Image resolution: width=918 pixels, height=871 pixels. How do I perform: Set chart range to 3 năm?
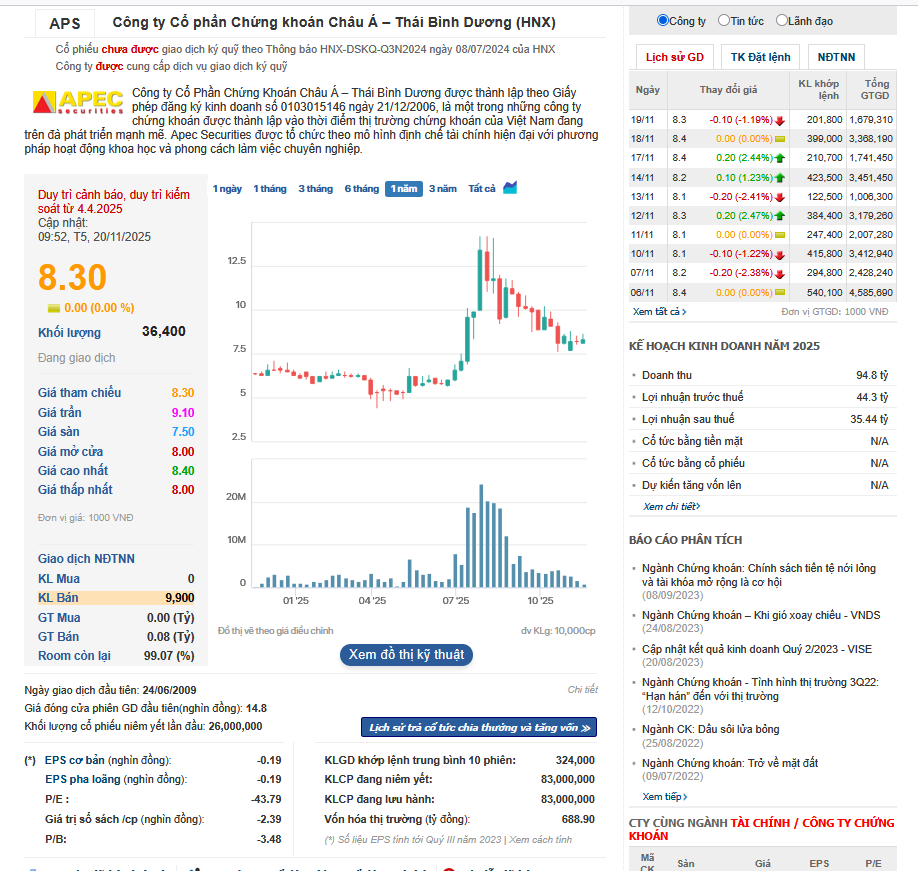pyautogui.click(x=443, y=188)
